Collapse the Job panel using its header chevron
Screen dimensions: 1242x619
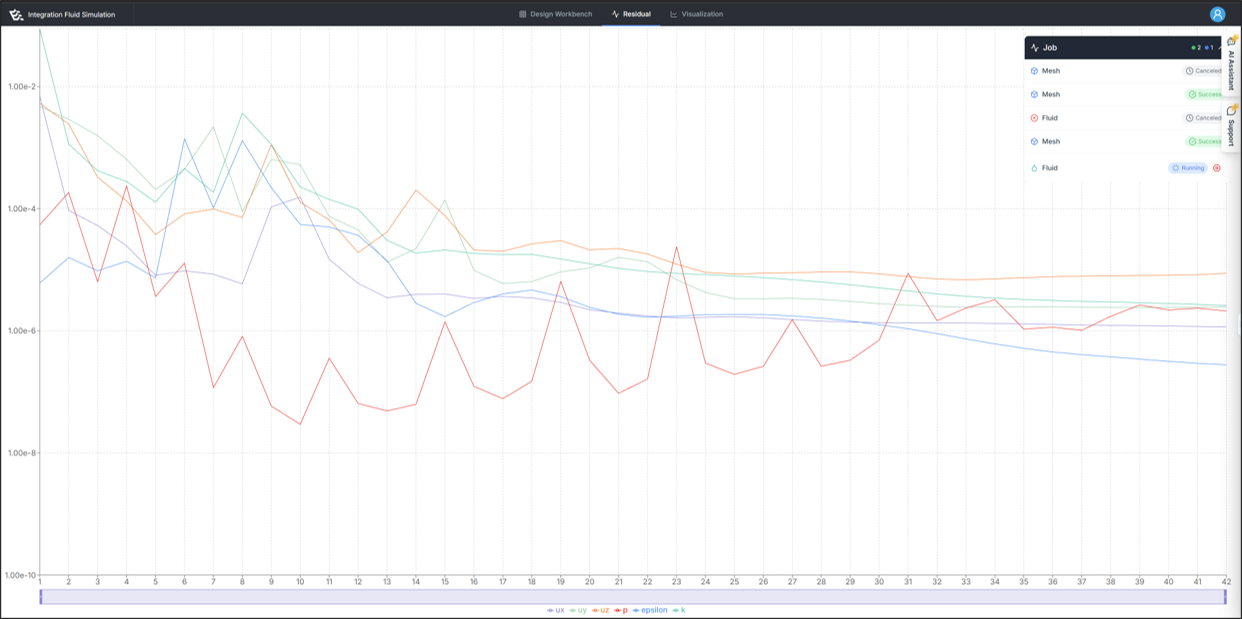(x=1221, y=48)
